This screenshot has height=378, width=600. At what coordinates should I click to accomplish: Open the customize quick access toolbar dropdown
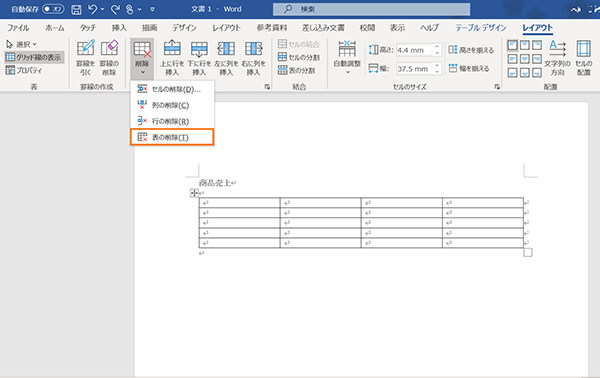[x=152, y=9]
